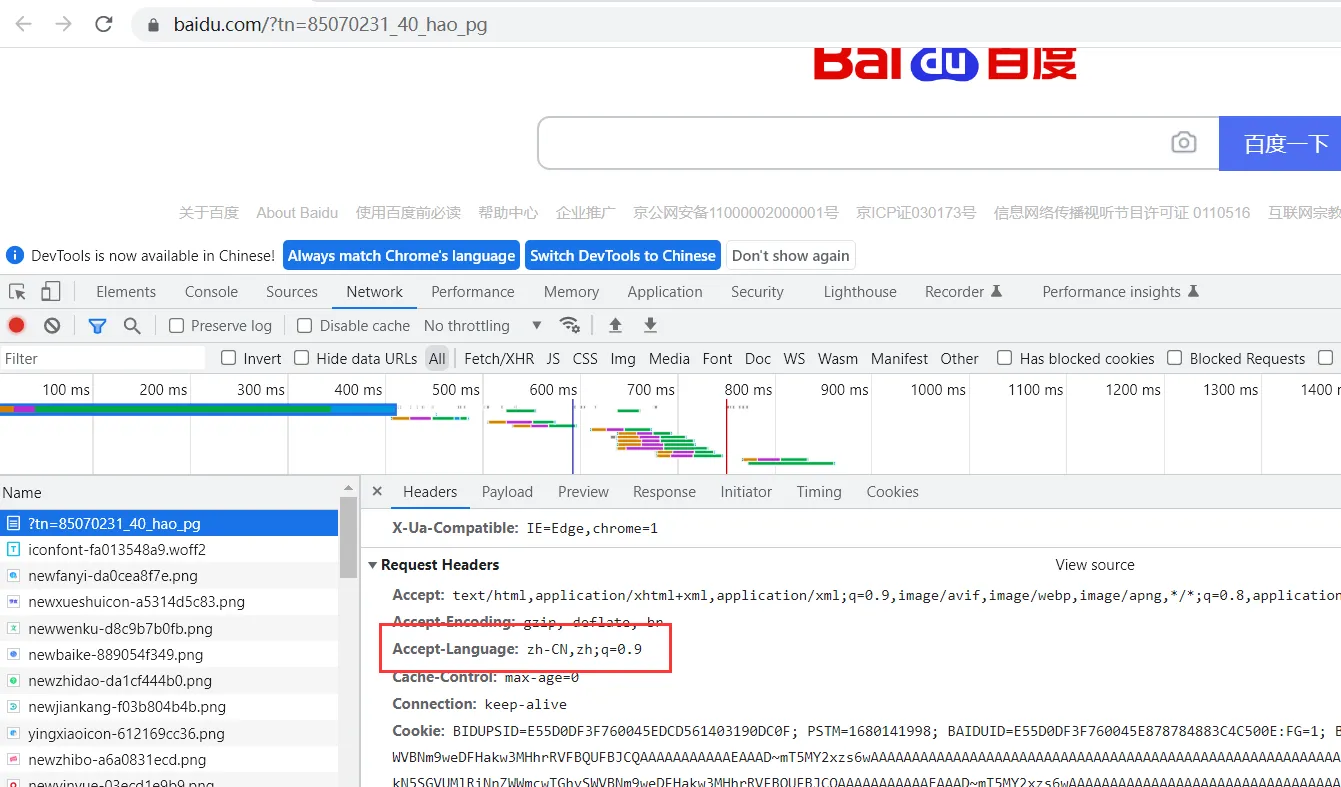1341x787 pixels.
Task: Open the Payload tab
Action: tap(507, 492)
